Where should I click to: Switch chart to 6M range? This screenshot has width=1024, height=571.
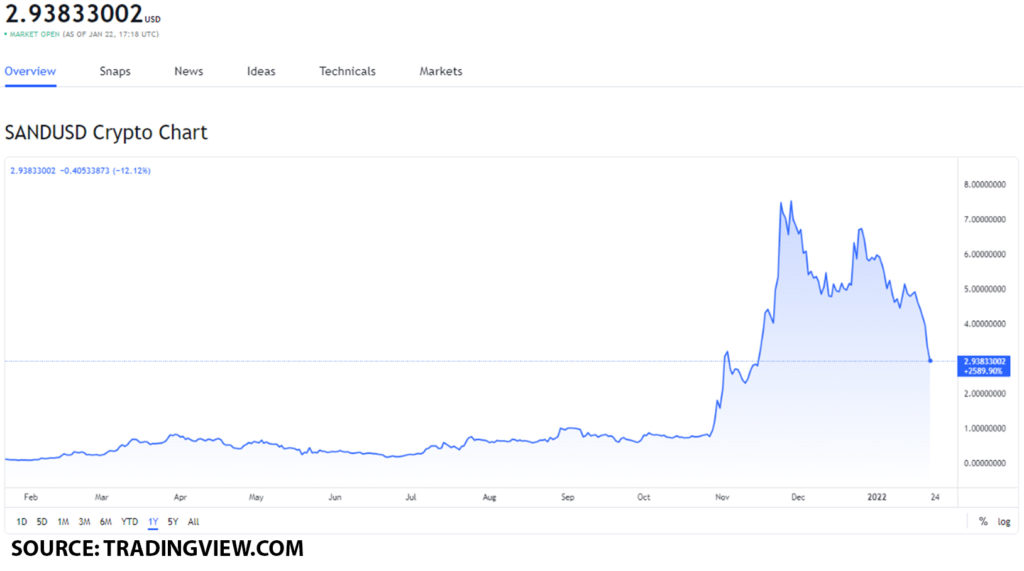[106, 521]
